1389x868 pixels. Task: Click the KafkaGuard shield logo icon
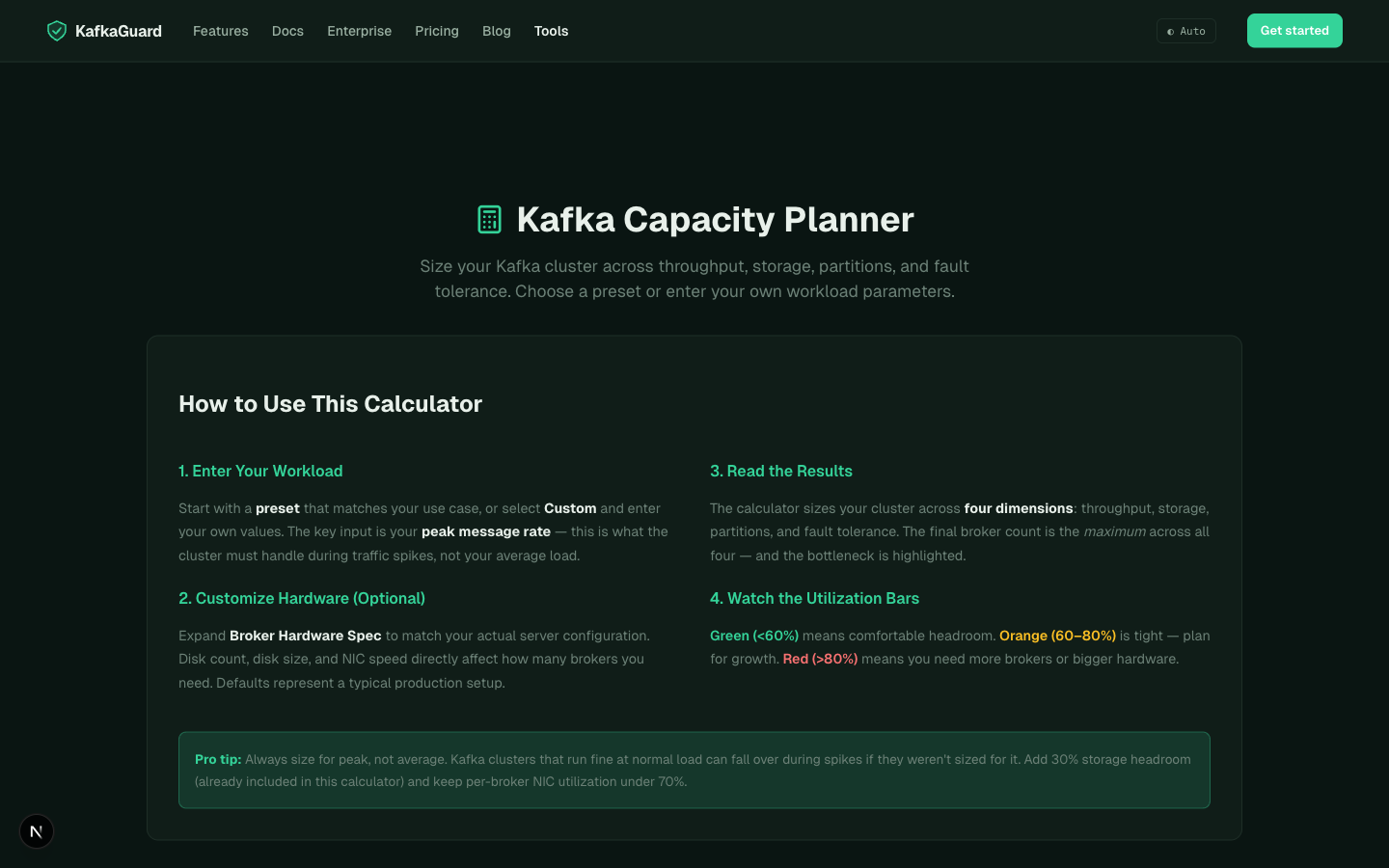tap(57, 31)
